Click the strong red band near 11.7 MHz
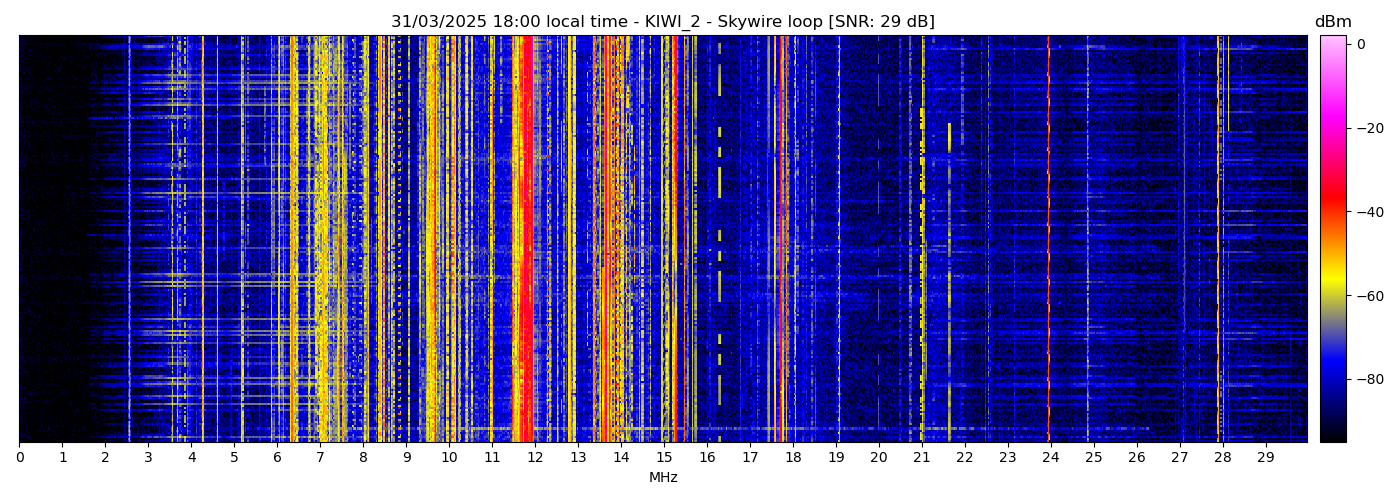 [523, 240]
